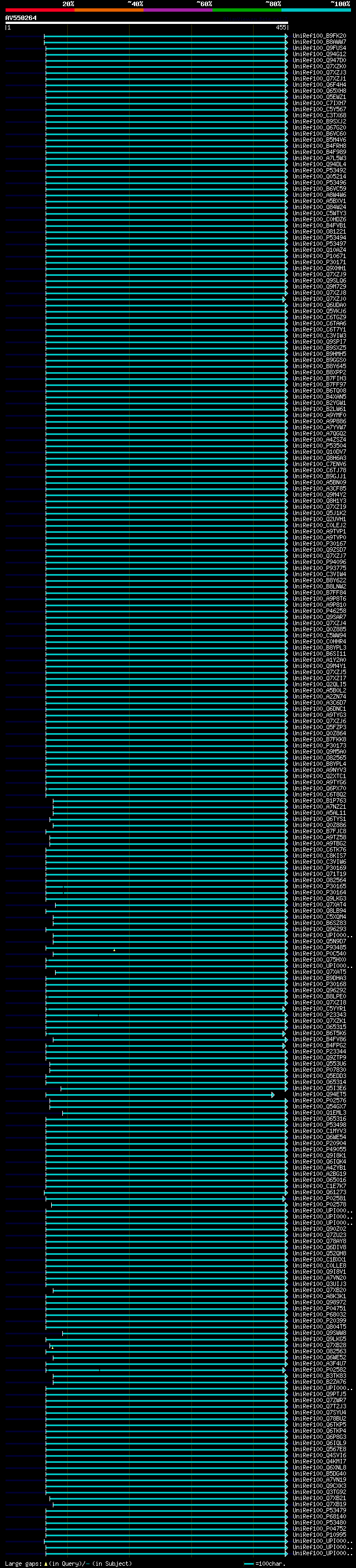Select hit label UniRef100_Q61273
The image size is (356, 1568).
319,1193
